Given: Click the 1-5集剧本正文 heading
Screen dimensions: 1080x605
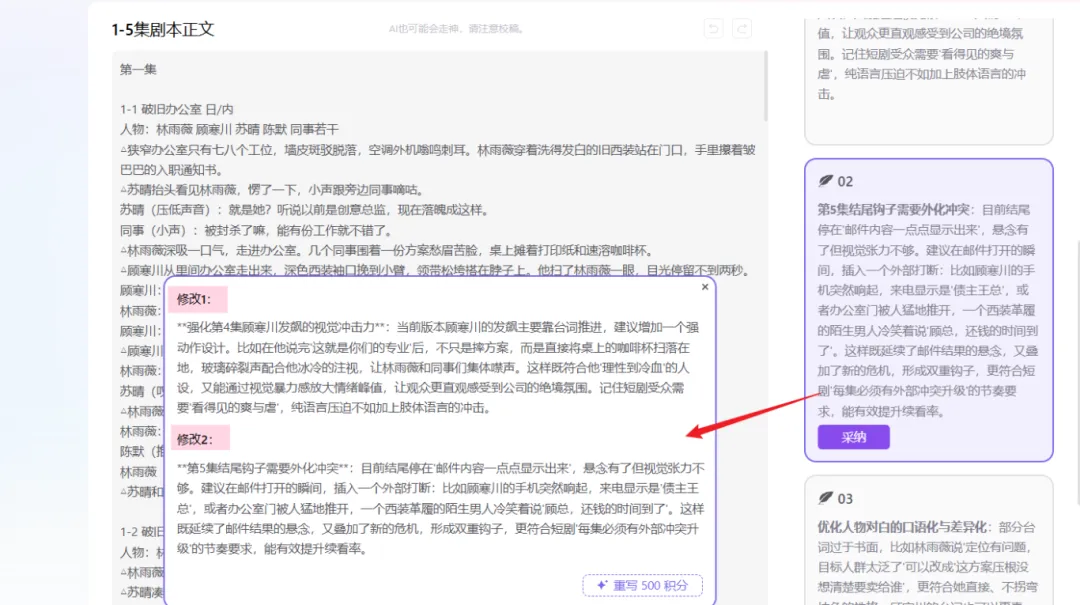Looking at the screenshot, I should tap(163, 30).
